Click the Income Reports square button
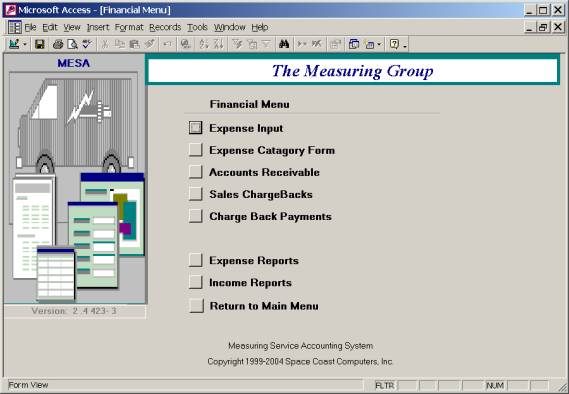The height and width of the screenshot is (394, 569). pos(195,282)
